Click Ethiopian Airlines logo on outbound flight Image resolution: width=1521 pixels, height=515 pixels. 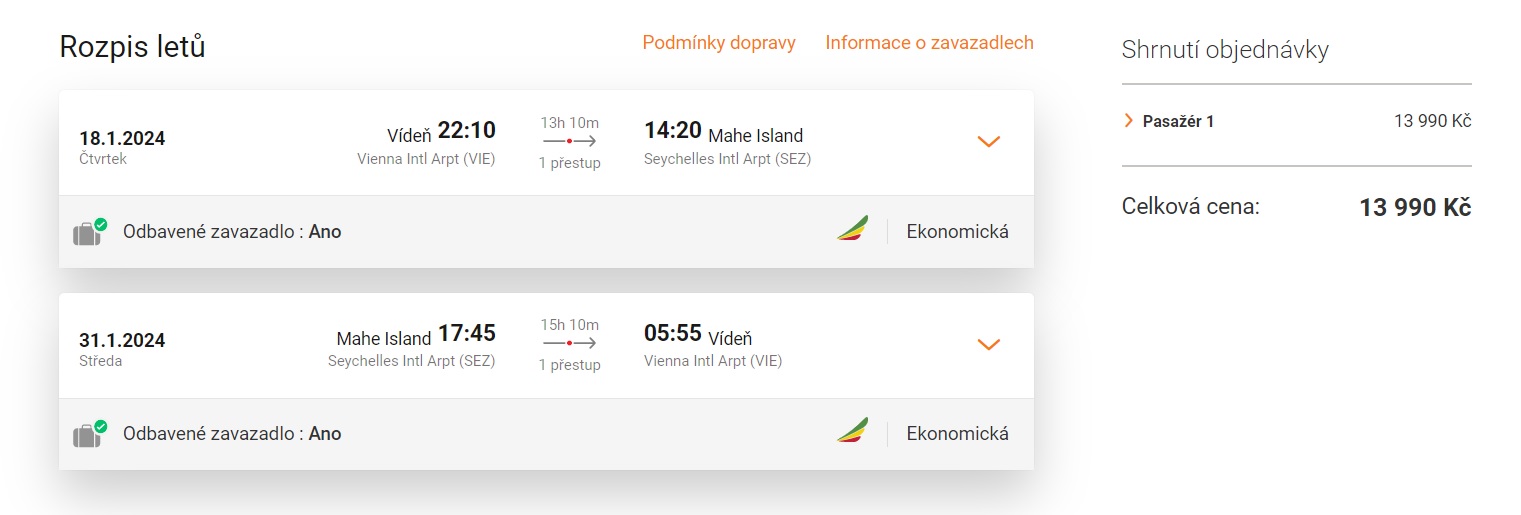pyautogui.click(x=852, y=230)
